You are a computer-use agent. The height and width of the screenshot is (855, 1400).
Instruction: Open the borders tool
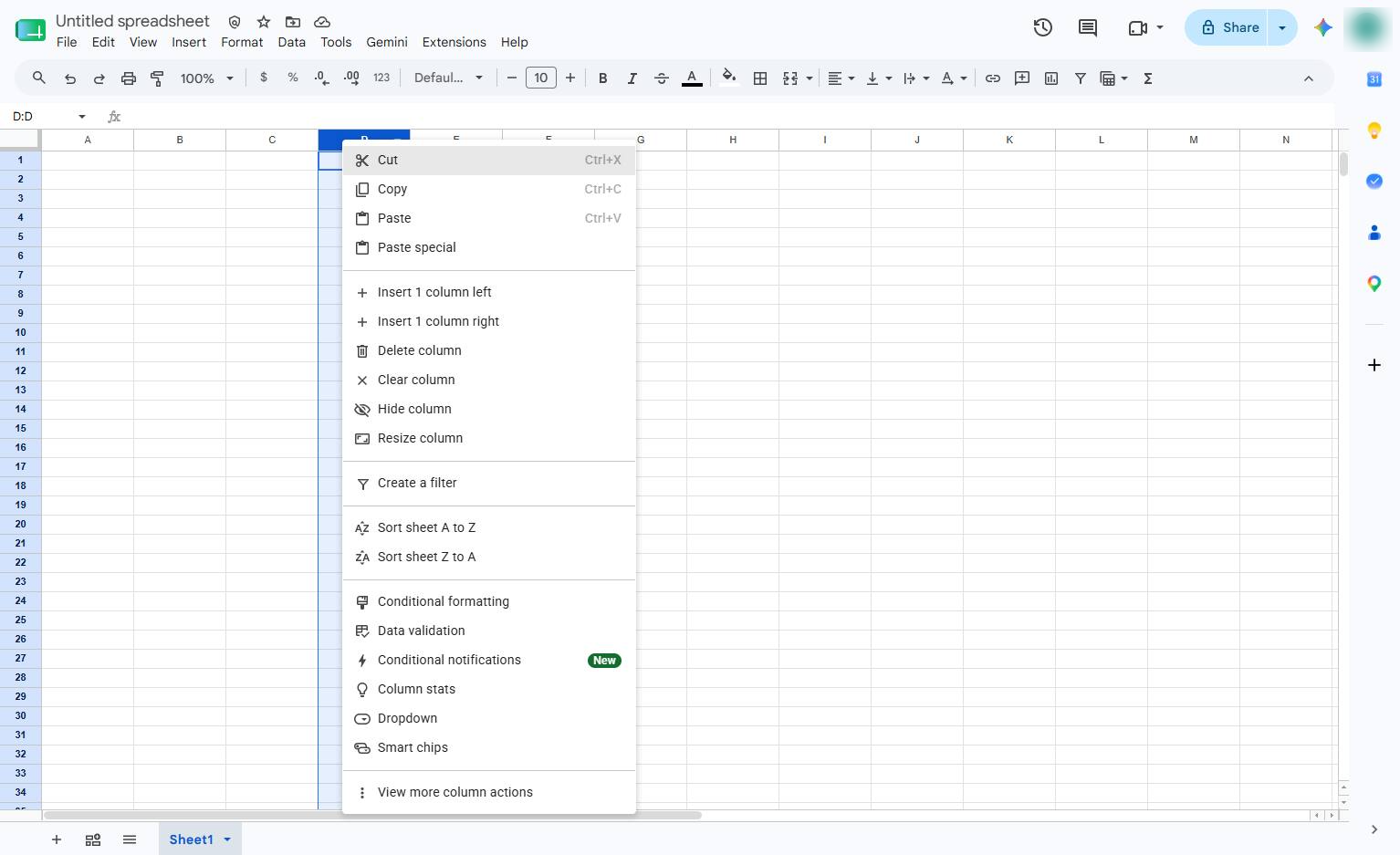click(x=759, y=78)
